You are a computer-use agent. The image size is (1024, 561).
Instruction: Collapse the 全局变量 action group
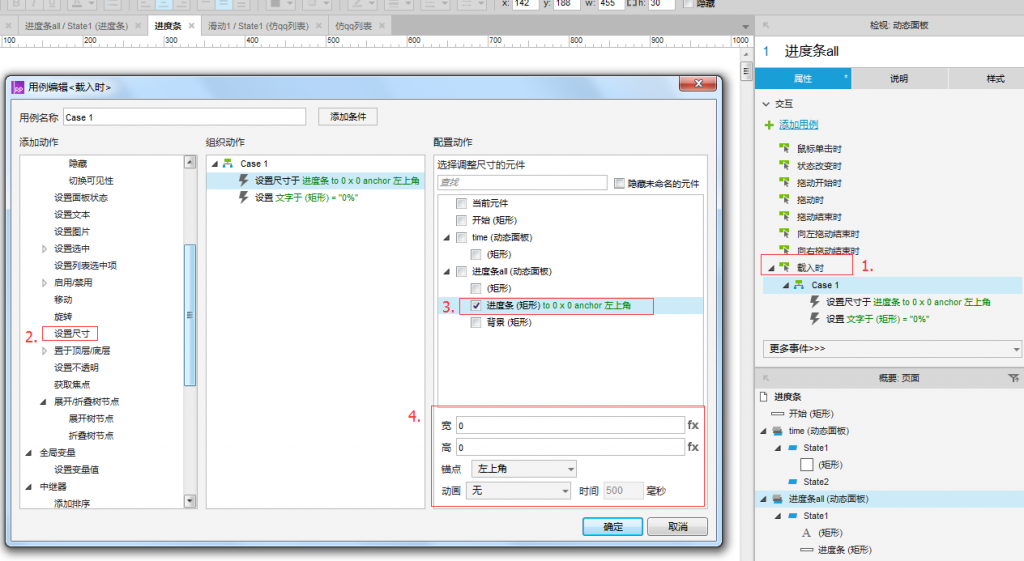[29, 453]
